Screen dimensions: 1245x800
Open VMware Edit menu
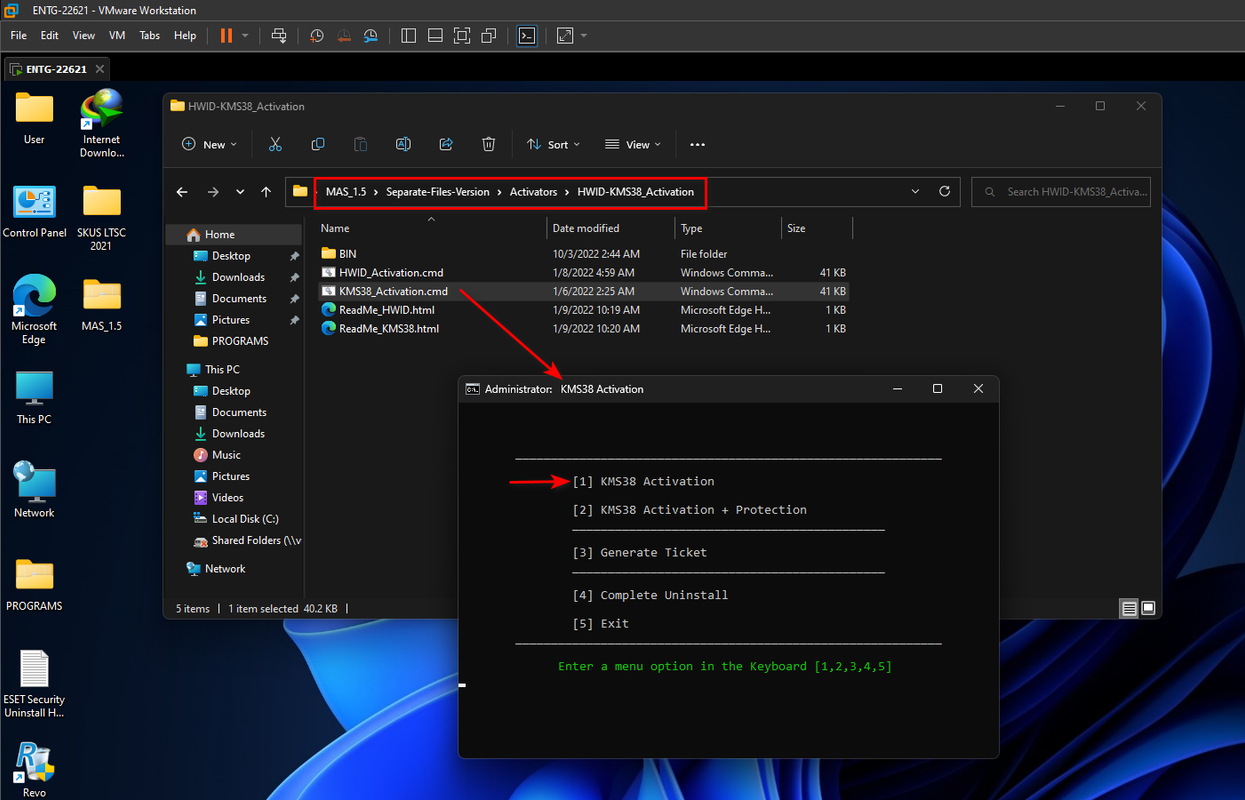point(50,35)
